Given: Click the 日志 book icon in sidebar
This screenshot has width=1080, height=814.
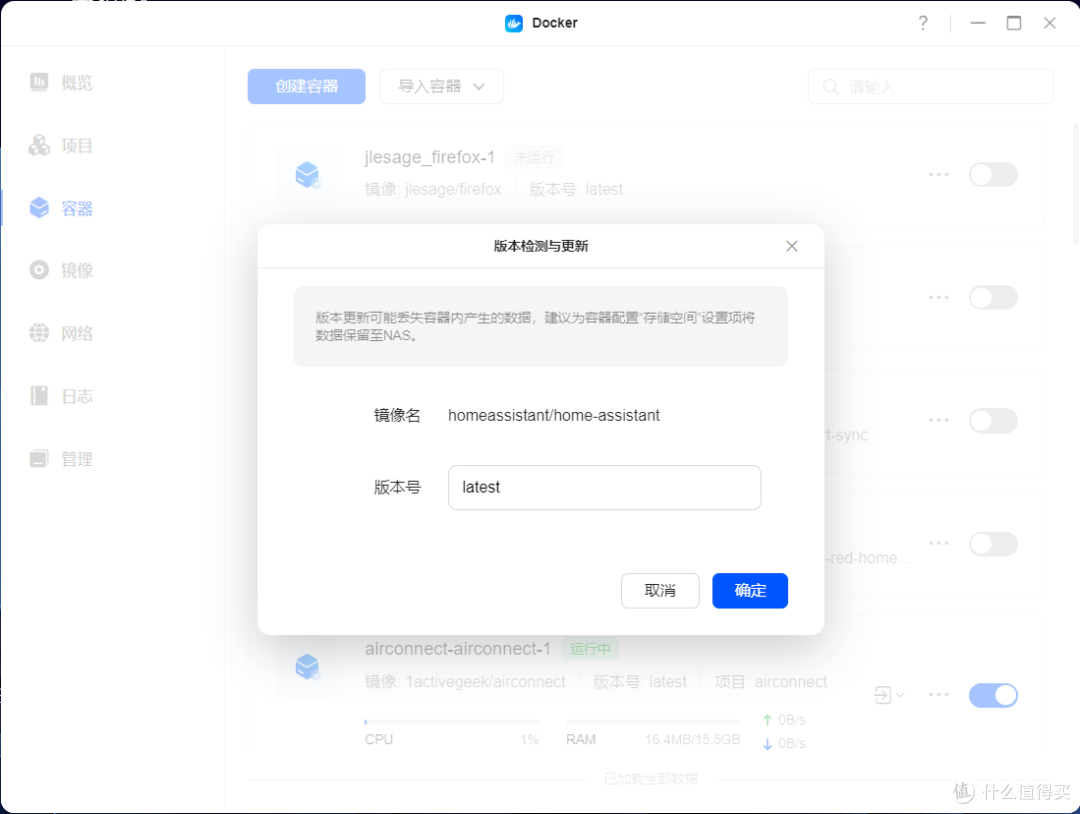Looking at the screenshot, I should tap(39, 395).
